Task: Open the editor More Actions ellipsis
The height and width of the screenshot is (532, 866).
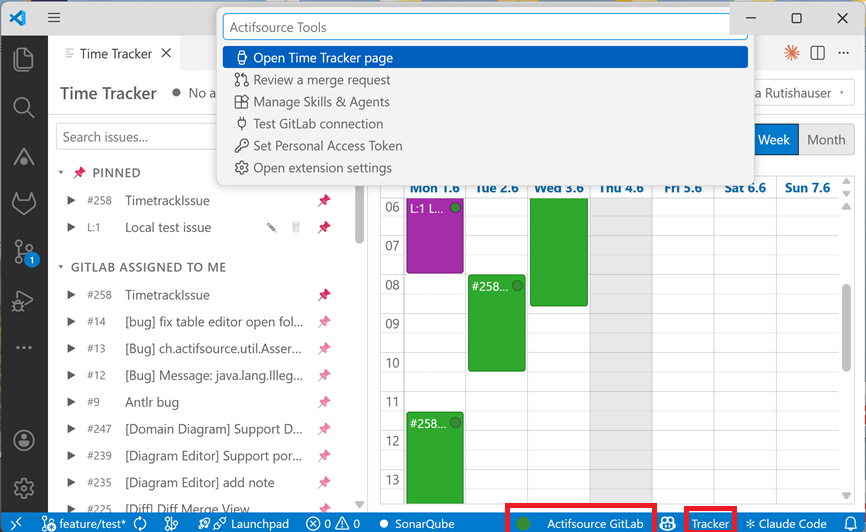Action: [x=843, y=53]
